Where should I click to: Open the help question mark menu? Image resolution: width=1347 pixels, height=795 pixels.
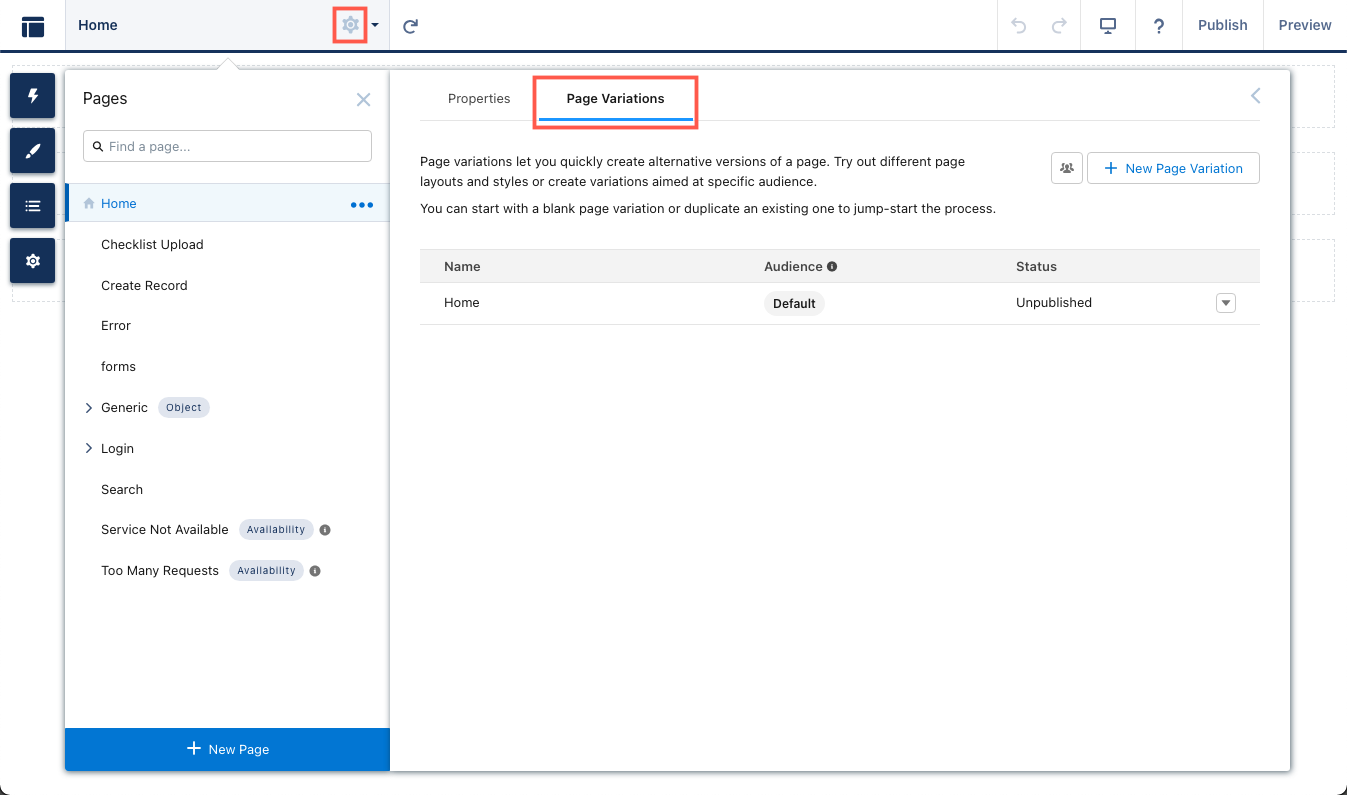[1159, 26]
